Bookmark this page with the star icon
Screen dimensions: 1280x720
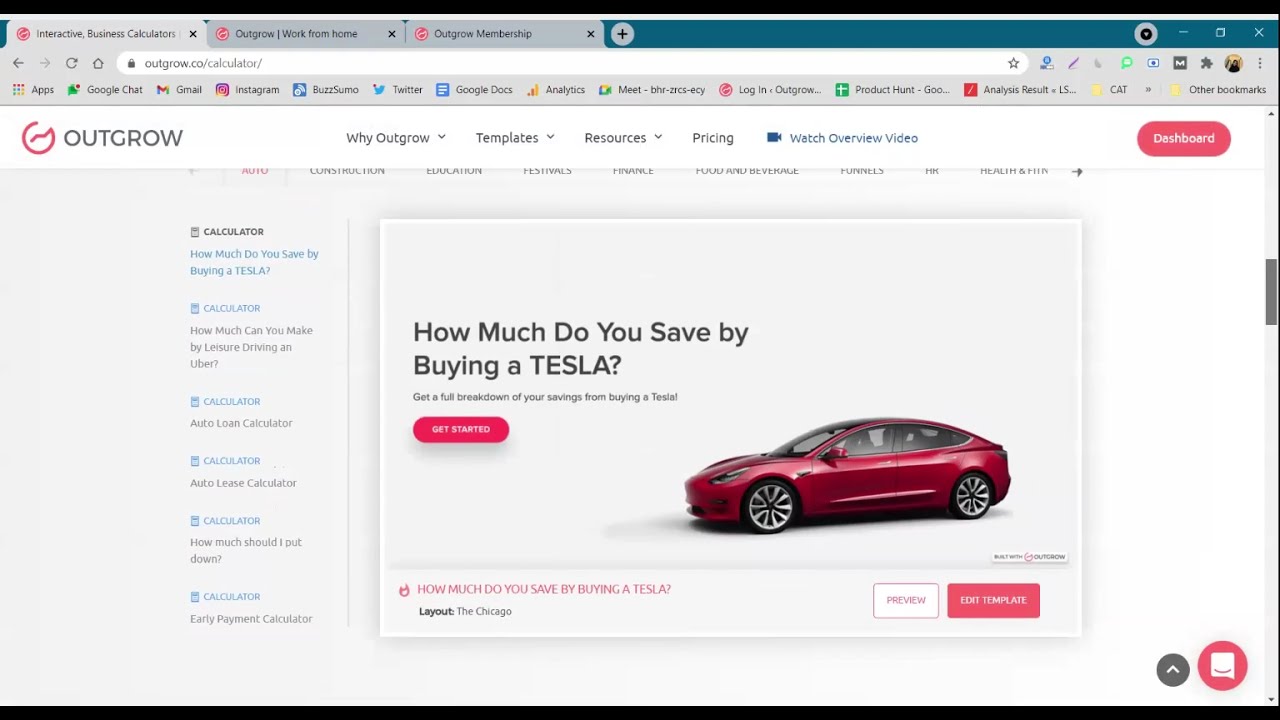[1013, 63]
